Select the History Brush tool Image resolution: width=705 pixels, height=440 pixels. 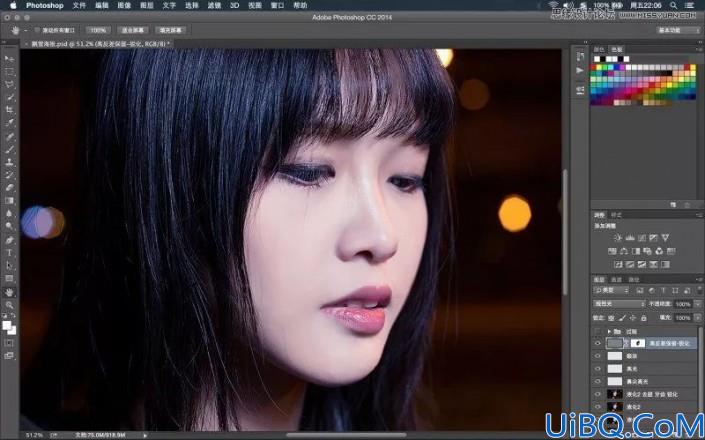[x=9, y=175]
